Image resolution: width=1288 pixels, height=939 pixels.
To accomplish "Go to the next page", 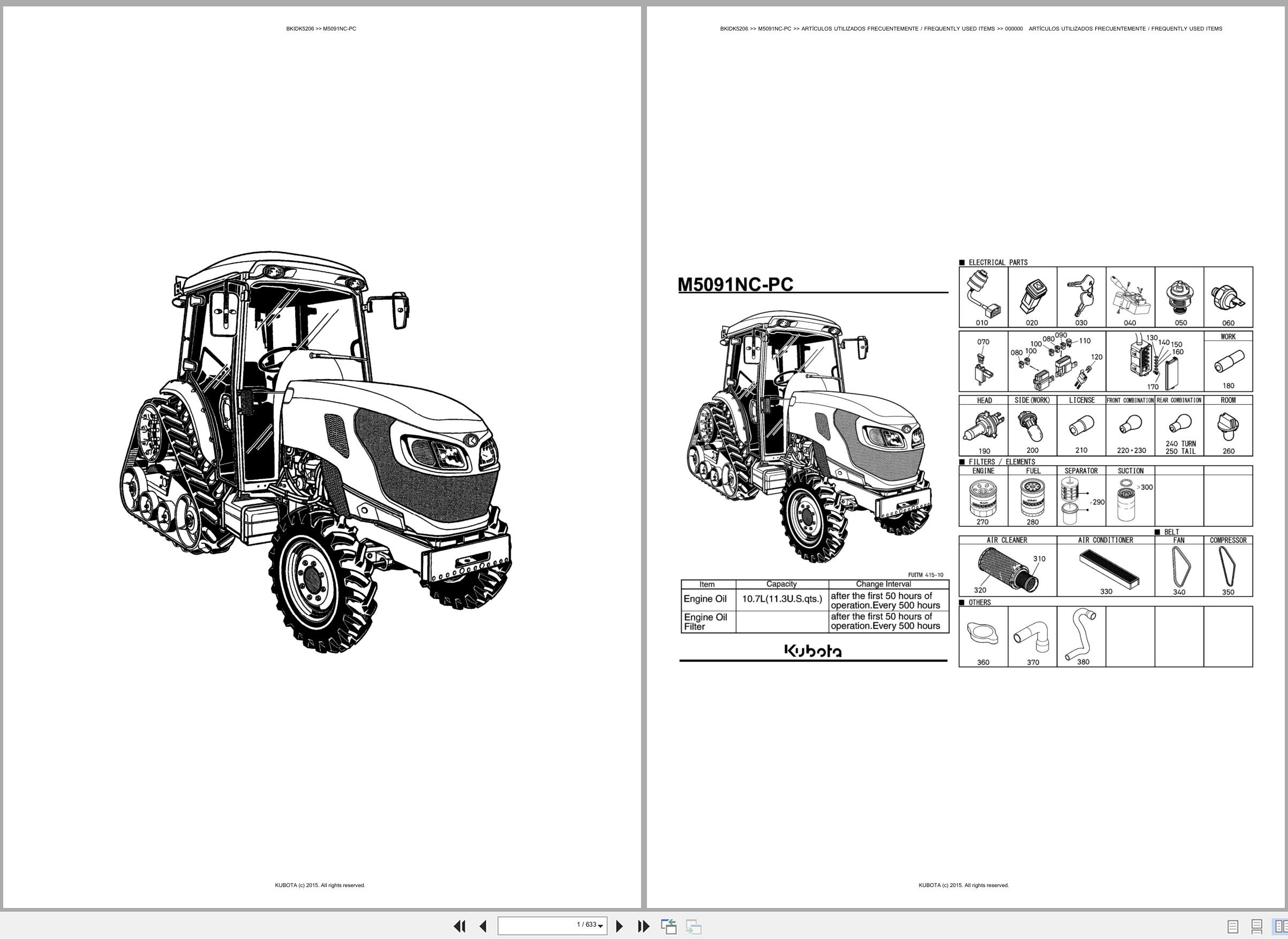I will [x=620, y=927].
